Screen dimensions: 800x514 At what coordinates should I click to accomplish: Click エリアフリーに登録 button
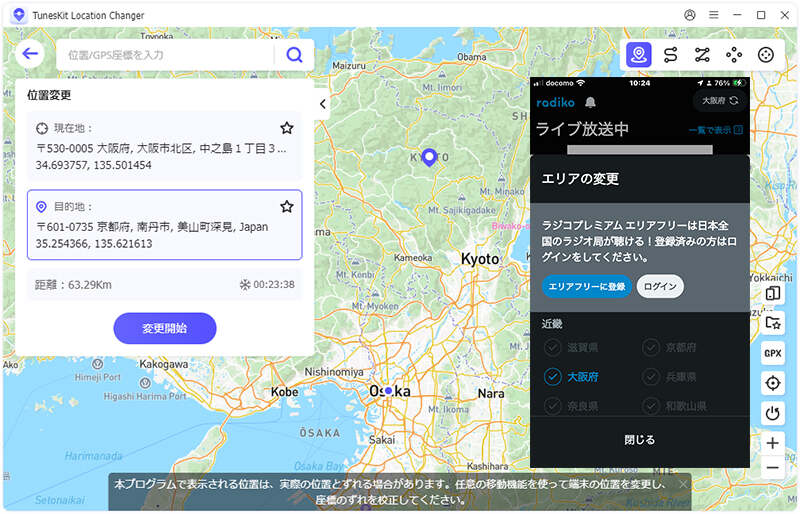(x=587, y=286)
